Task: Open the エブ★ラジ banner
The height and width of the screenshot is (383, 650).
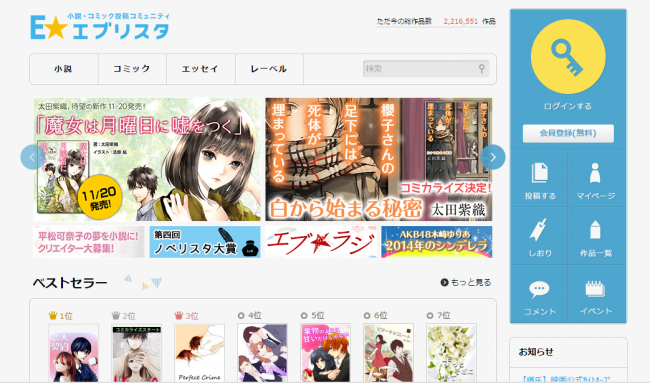Action: (321, 242)
